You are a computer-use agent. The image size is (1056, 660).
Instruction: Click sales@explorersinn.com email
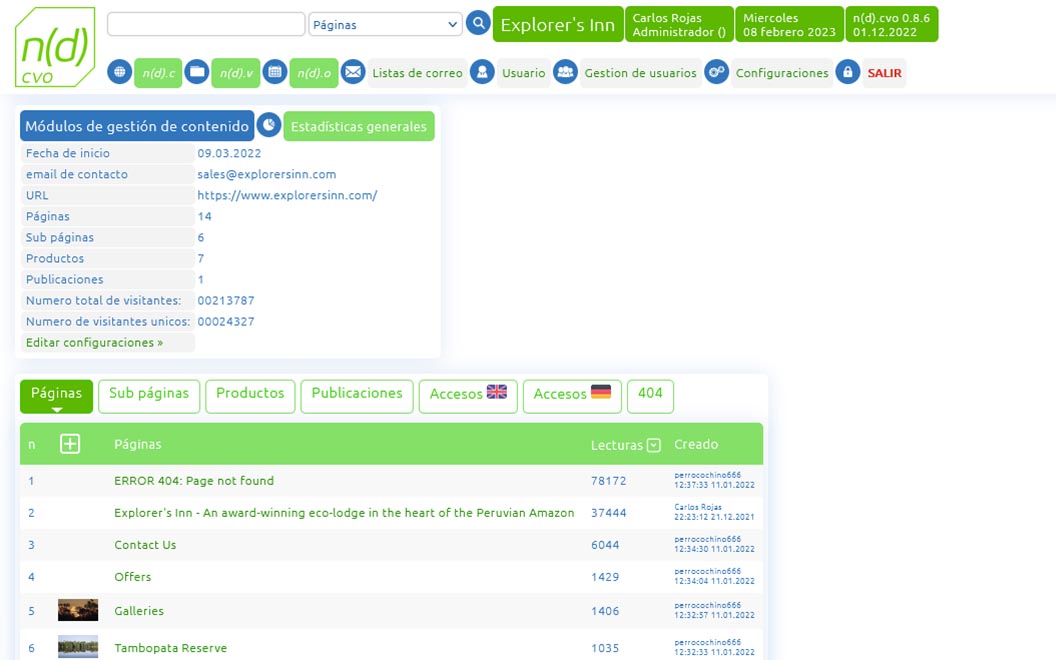267,174
